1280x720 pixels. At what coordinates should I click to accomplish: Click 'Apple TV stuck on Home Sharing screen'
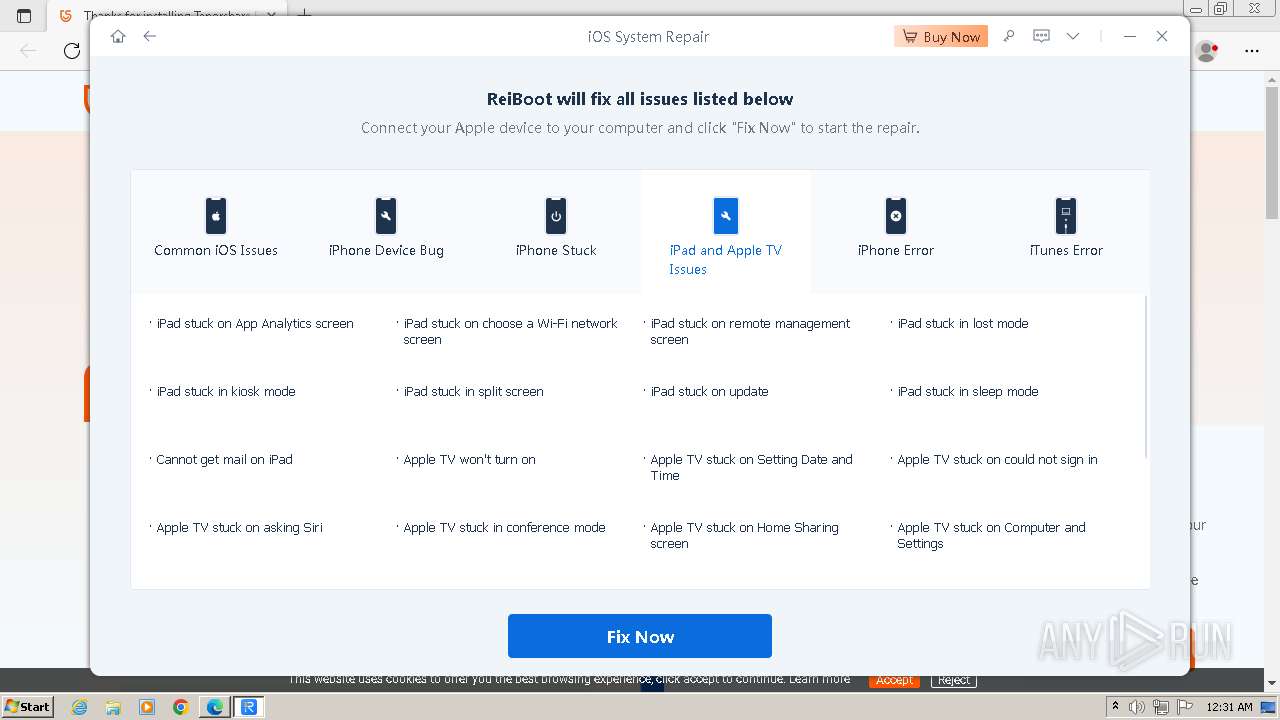[744, 535]
